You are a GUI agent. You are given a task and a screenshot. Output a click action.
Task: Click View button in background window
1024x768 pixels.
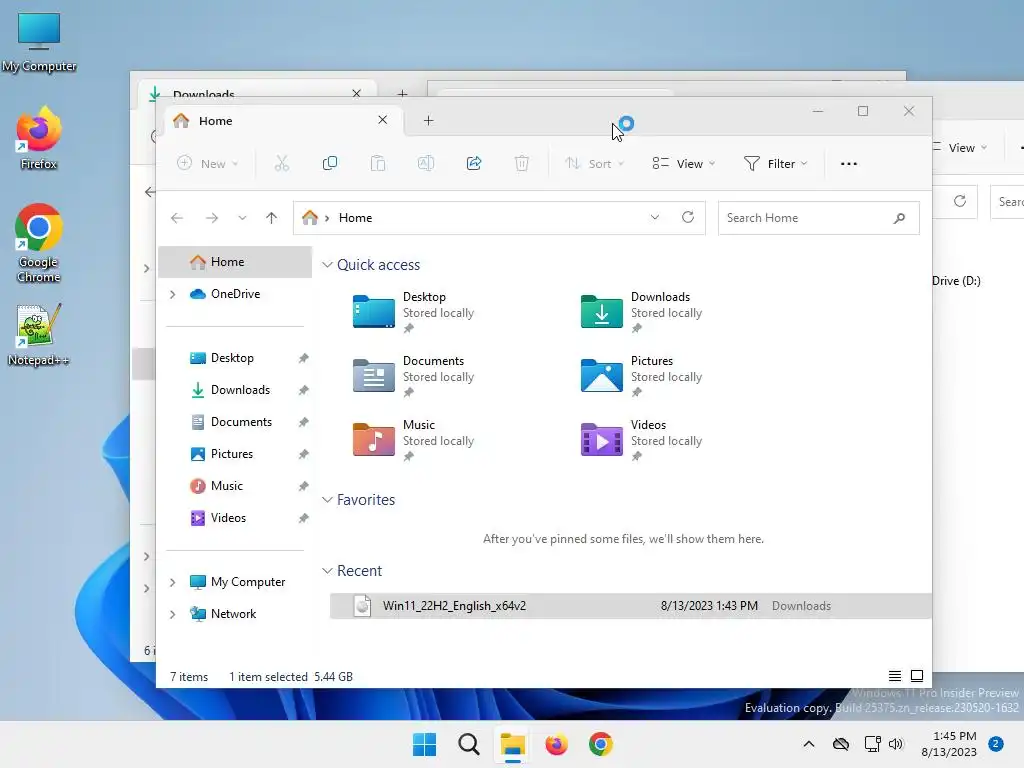(x=959, y=148)
